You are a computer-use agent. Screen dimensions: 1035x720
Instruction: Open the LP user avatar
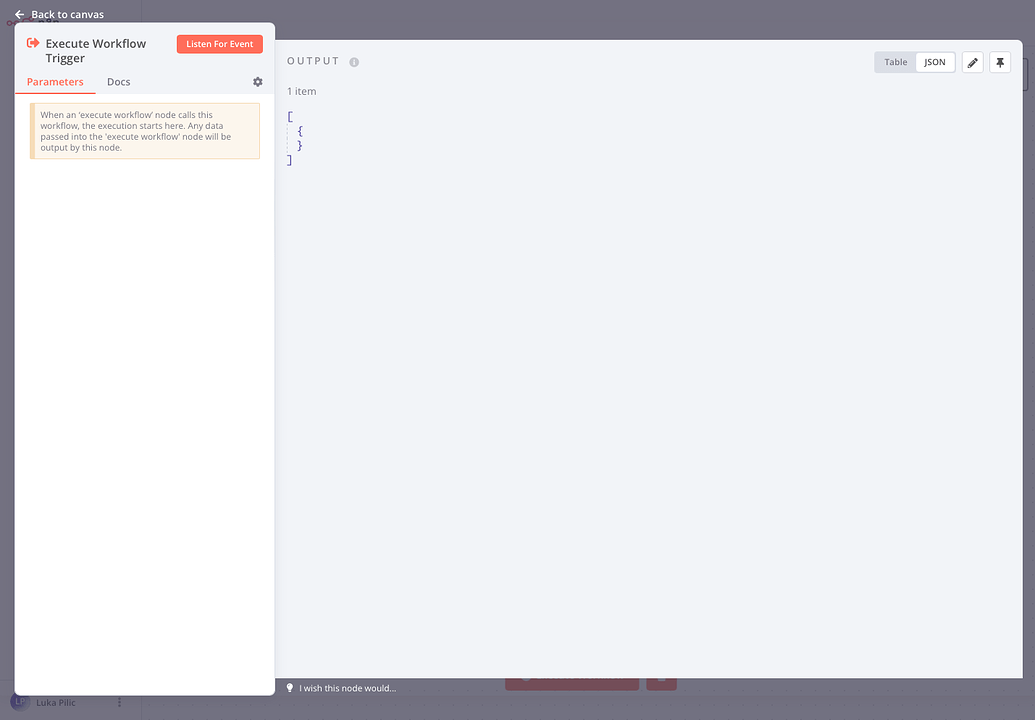[x=20, y=702]
